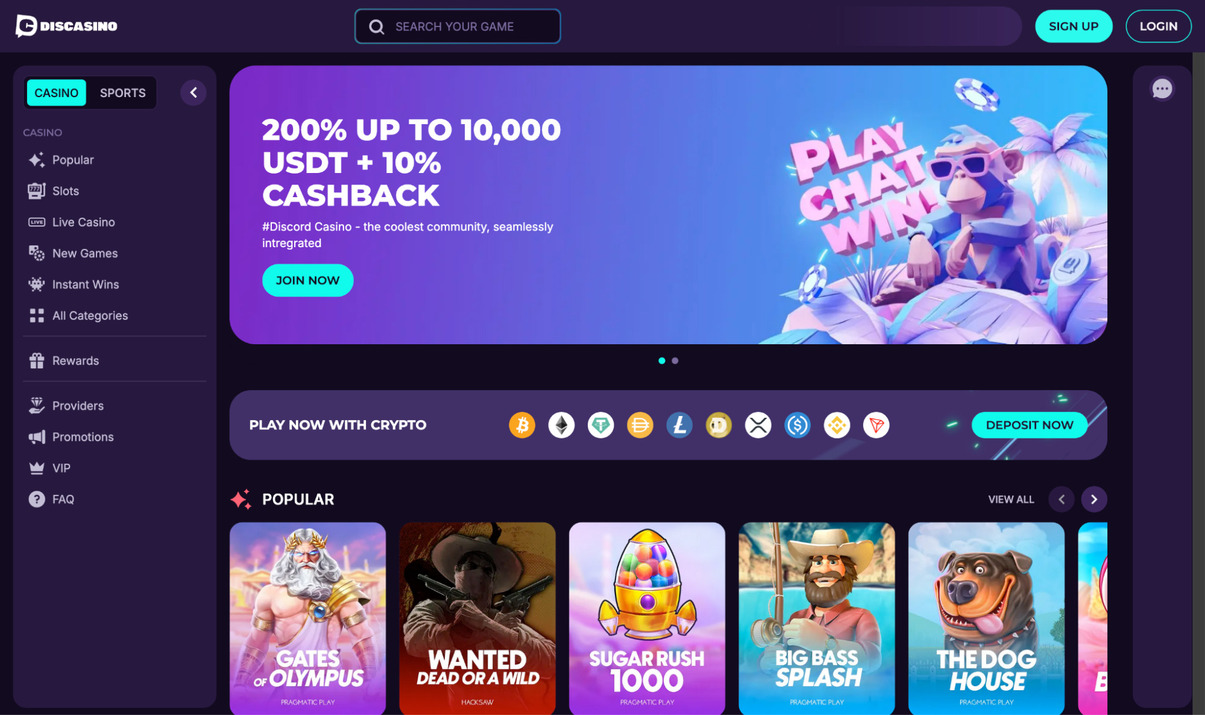Open the chat bubble icon
Screen dimensions: 1205x715
pyautogui.click(x=1161, y=89)
